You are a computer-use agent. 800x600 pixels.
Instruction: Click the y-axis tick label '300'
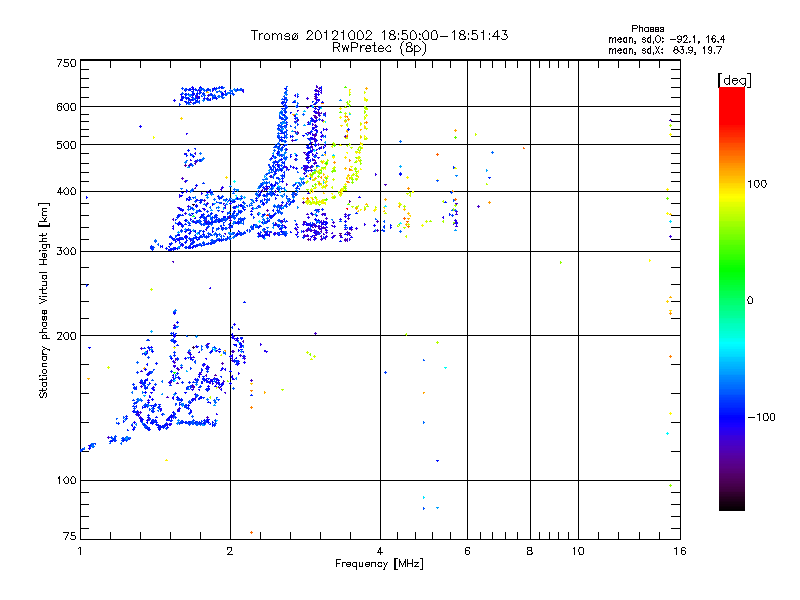click(66, 252)
